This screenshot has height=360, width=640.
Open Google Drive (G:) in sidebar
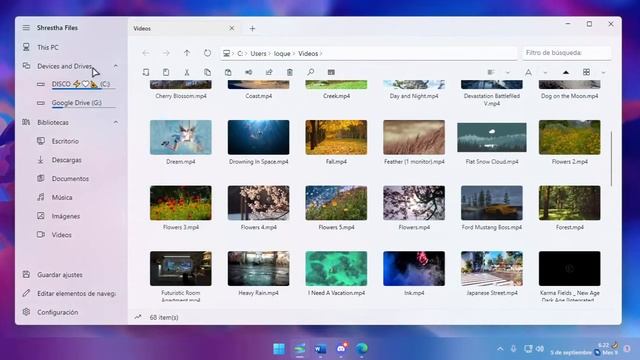(77, 103)
